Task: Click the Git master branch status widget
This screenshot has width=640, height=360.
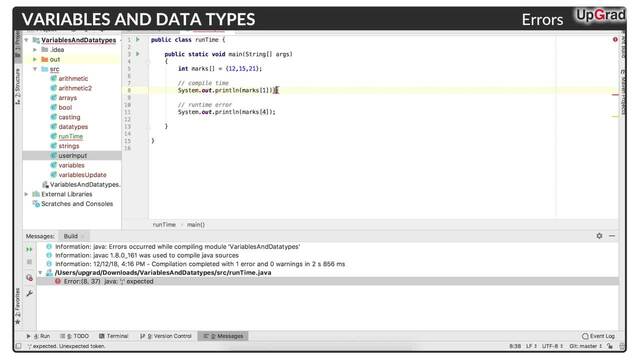Action: coord(586,346)
